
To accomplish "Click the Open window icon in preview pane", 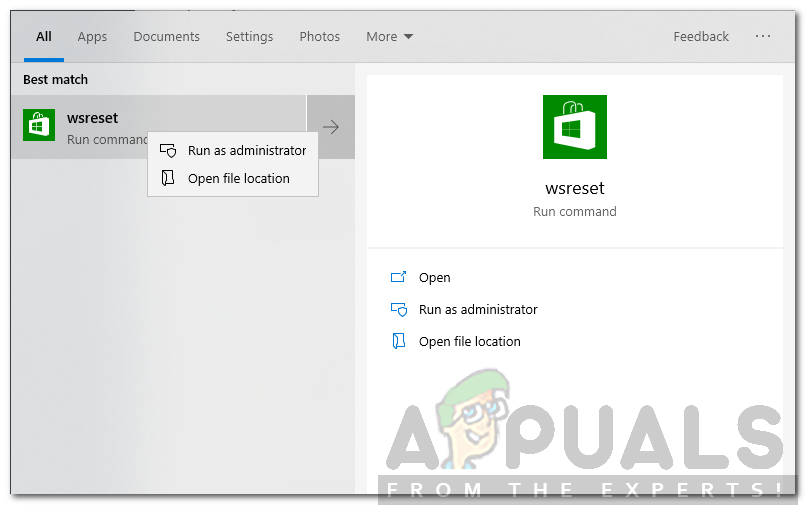I will 398,277.
